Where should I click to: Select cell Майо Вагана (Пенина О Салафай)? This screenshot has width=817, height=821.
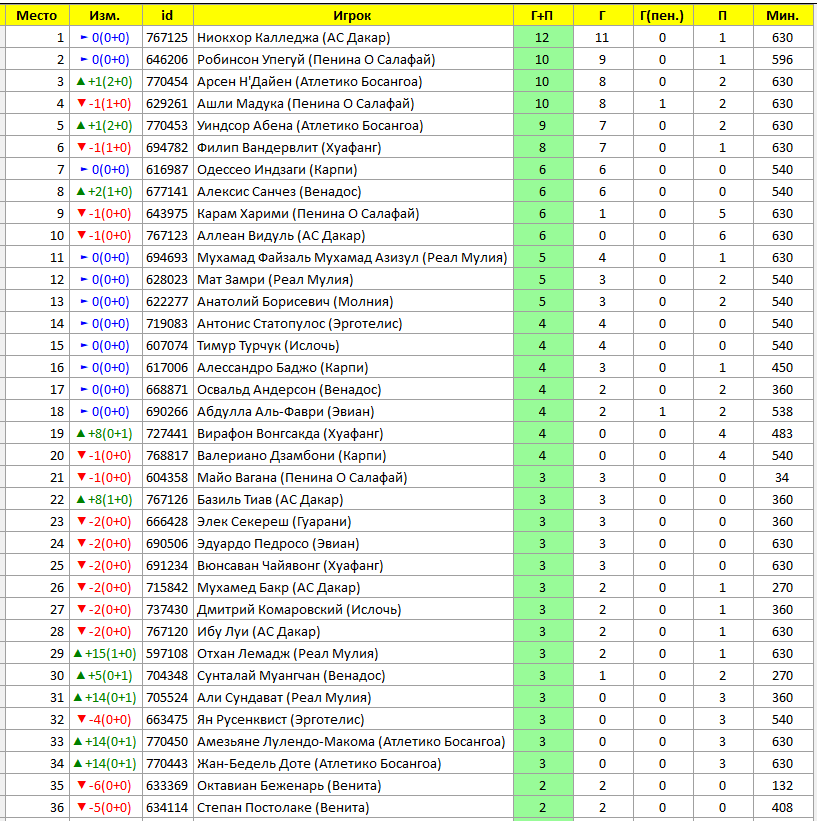click(353, 478)
